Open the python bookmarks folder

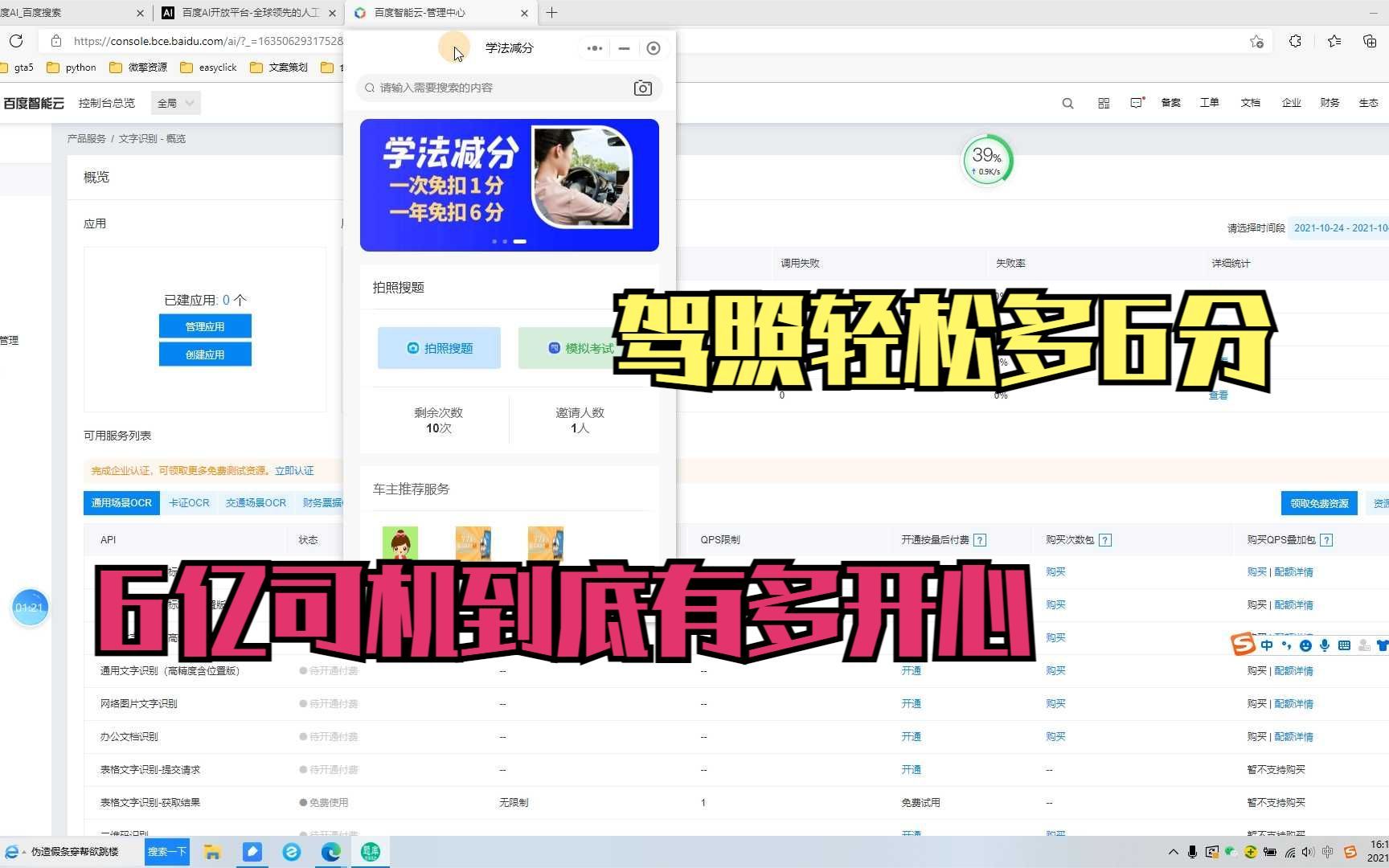point(72,68)
